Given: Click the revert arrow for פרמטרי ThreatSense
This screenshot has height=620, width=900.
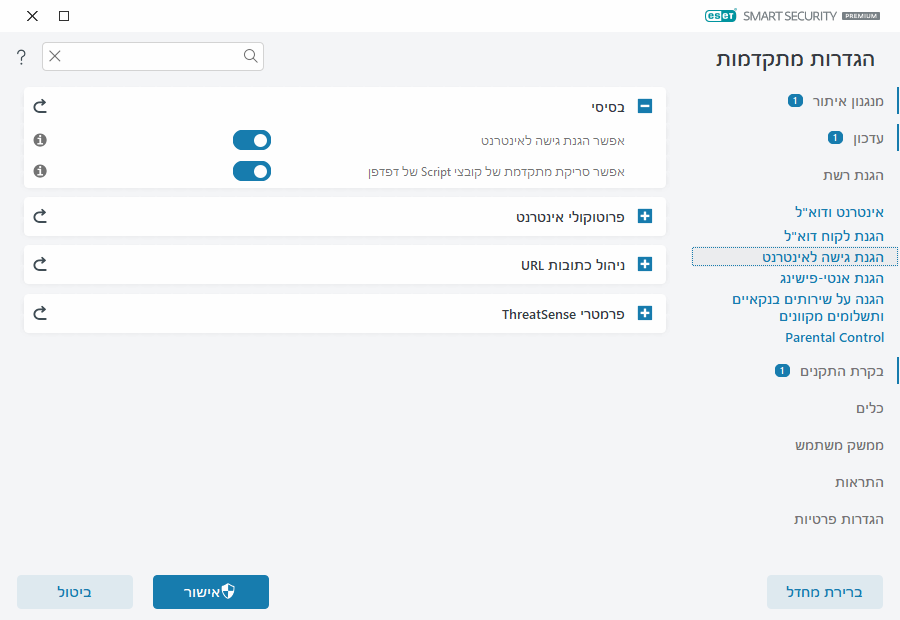Looking at the screenshot, I should [40, 313].
